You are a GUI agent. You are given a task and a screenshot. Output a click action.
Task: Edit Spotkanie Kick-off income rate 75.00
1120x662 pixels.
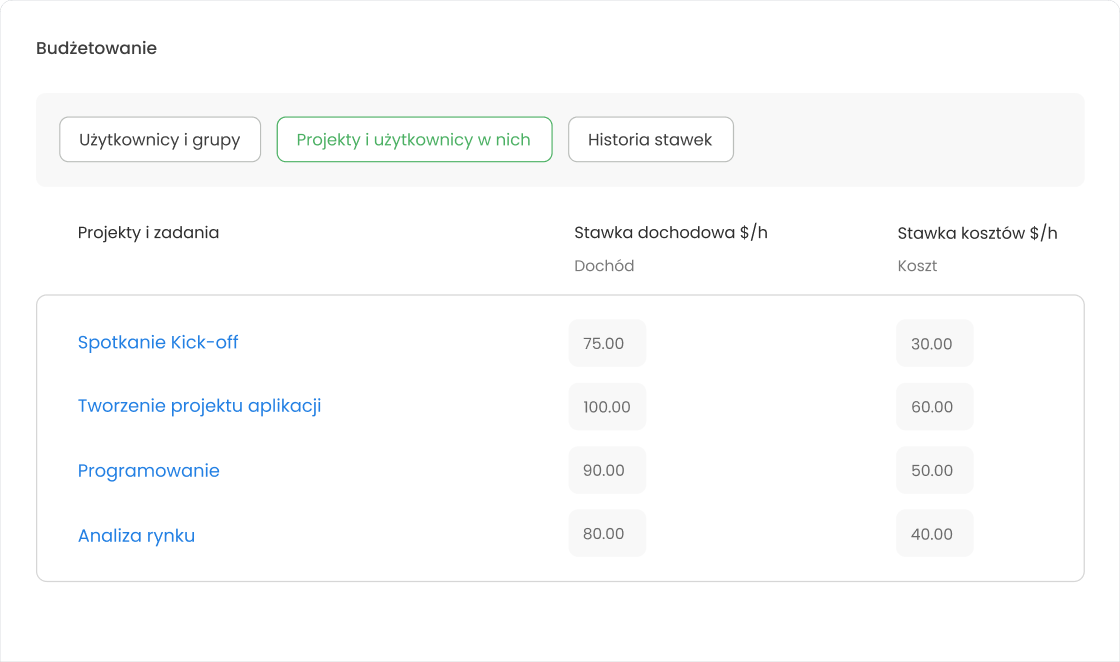point(607,343)
